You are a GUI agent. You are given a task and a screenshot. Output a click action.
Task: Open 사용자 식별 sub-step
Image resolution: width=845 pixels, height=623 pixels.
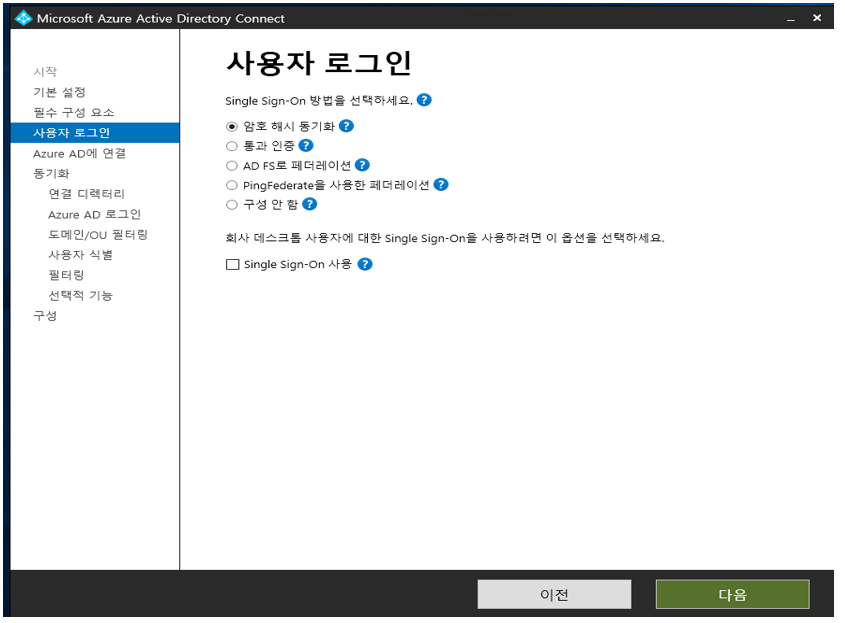(x=81, y=255)
